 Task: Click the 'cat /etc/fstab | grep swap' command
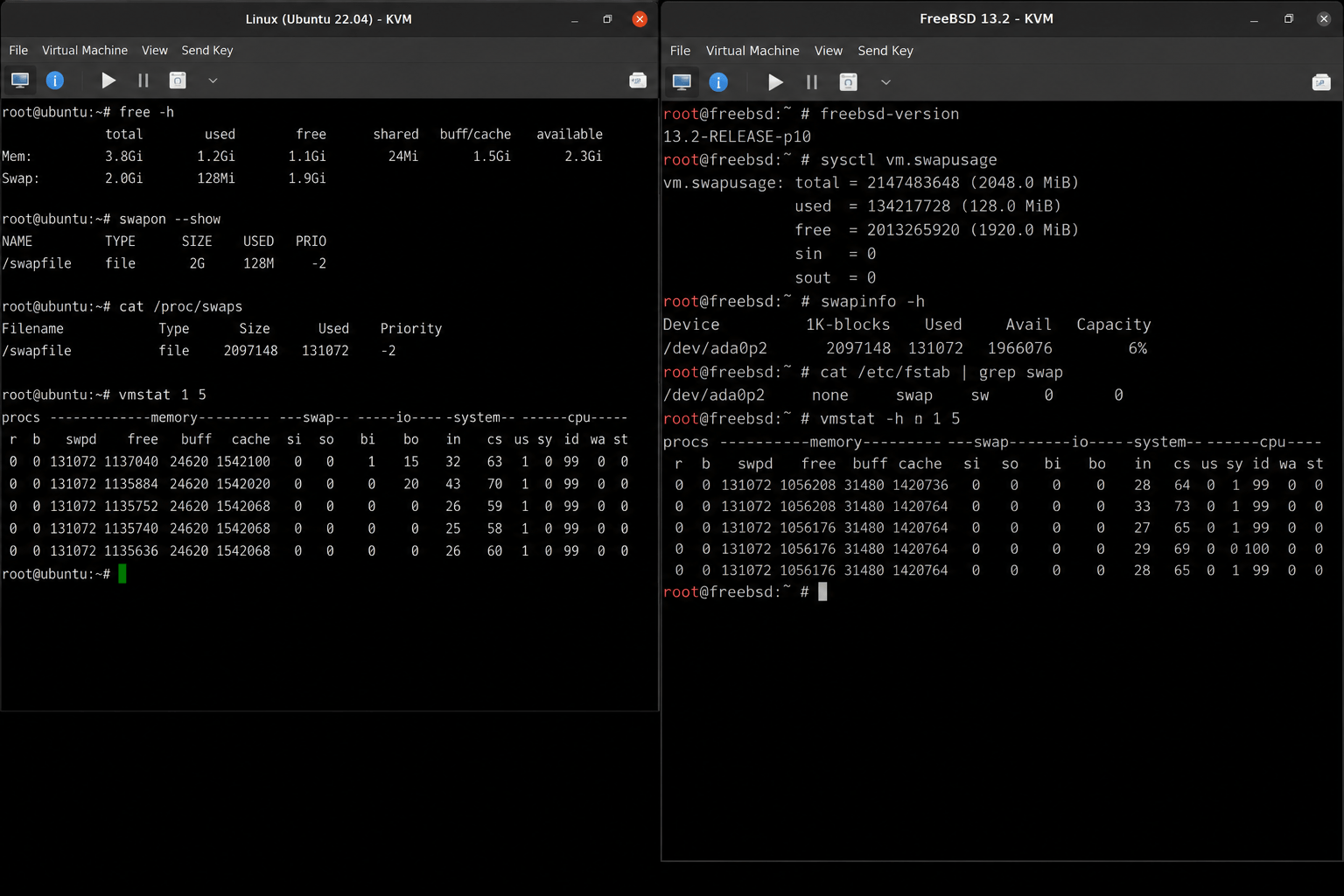point(941,372)
